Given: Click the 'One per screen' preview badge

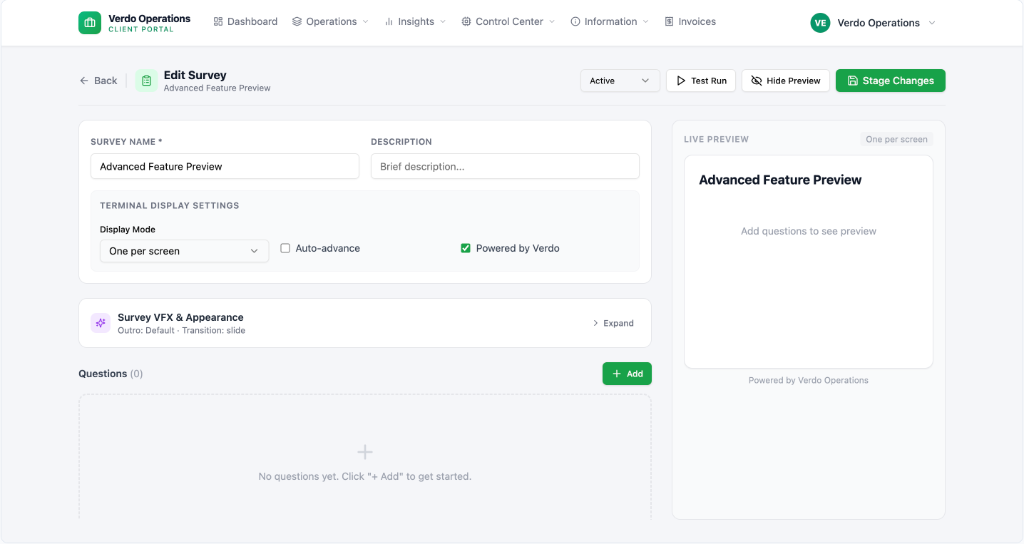Looking at the screenshot, I should pyautogui.click(x=897, y=139).
